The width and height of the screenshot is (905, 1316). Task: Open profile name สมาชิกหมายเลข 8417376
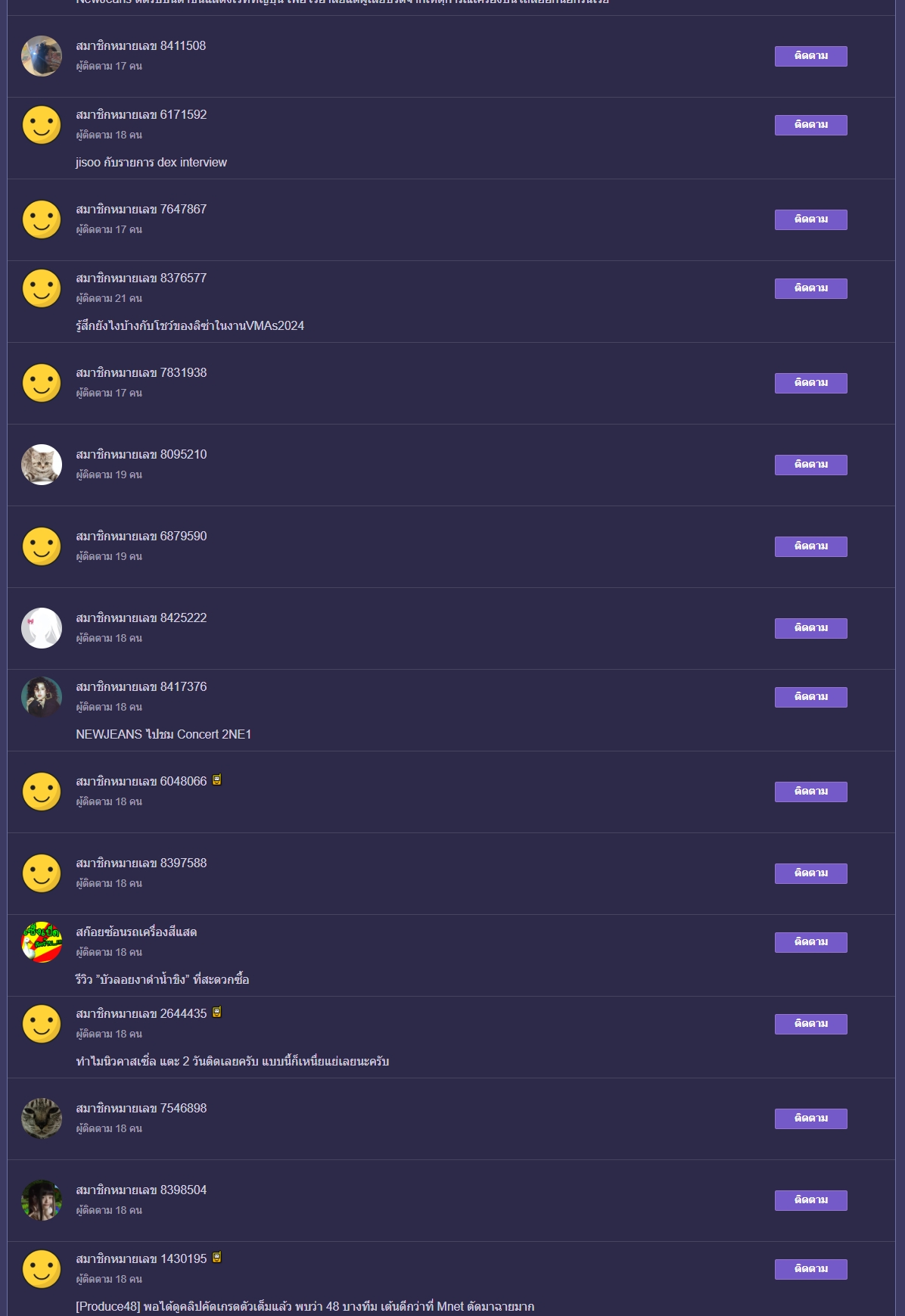pos(142,687)
